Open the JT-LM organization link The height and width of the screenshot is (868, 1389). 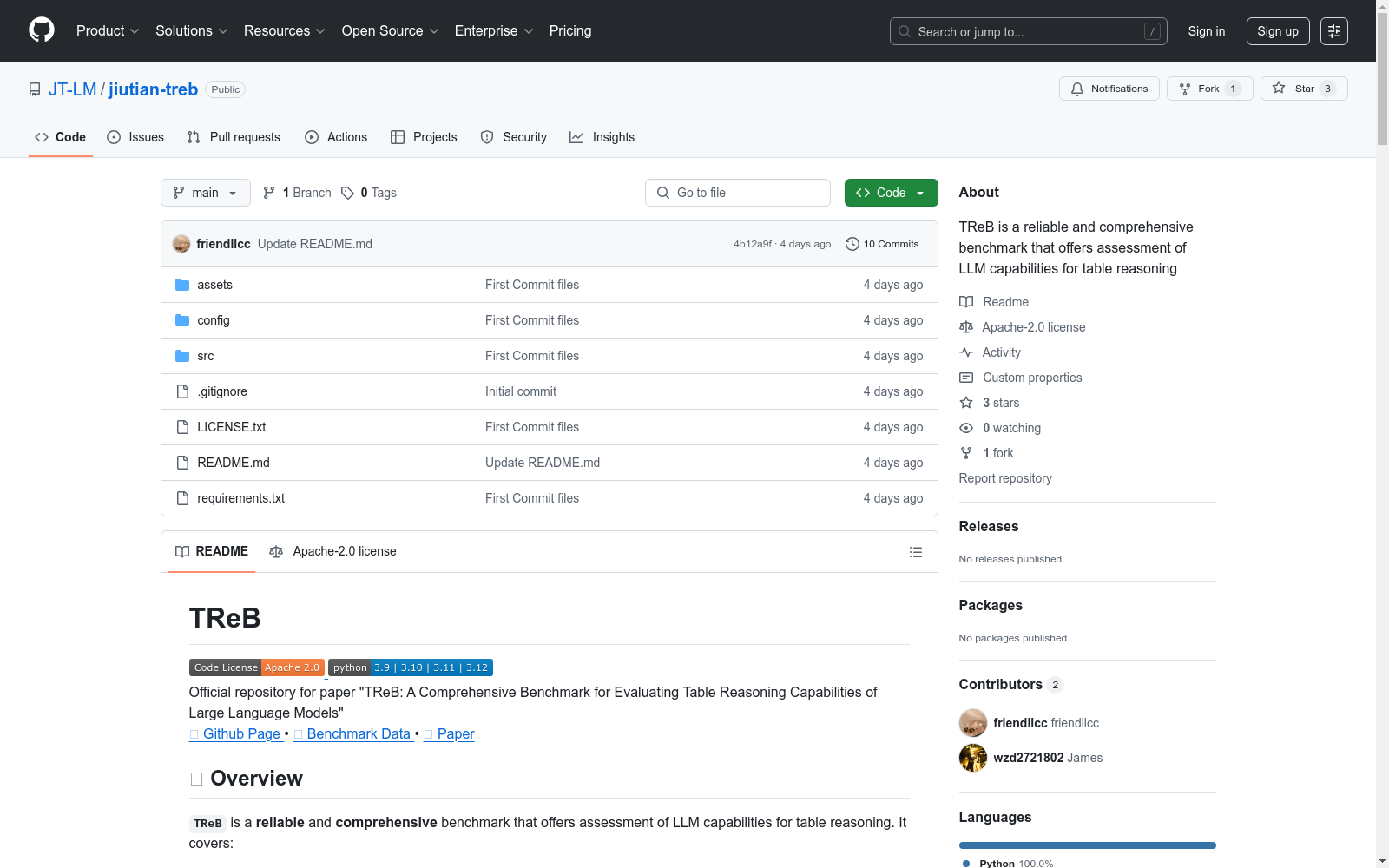pyautogui.click(x=73, y=89)
